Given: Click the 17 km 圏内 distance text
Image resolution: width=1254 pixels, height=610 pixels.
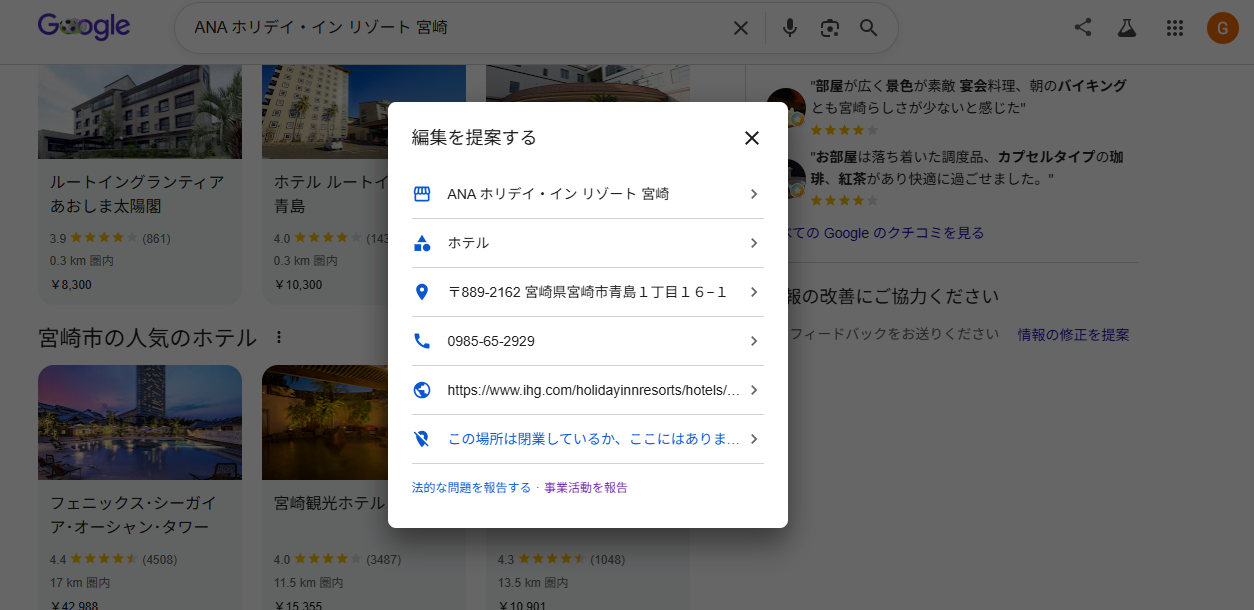Looking at the screenshot, I should coord(80,582).
